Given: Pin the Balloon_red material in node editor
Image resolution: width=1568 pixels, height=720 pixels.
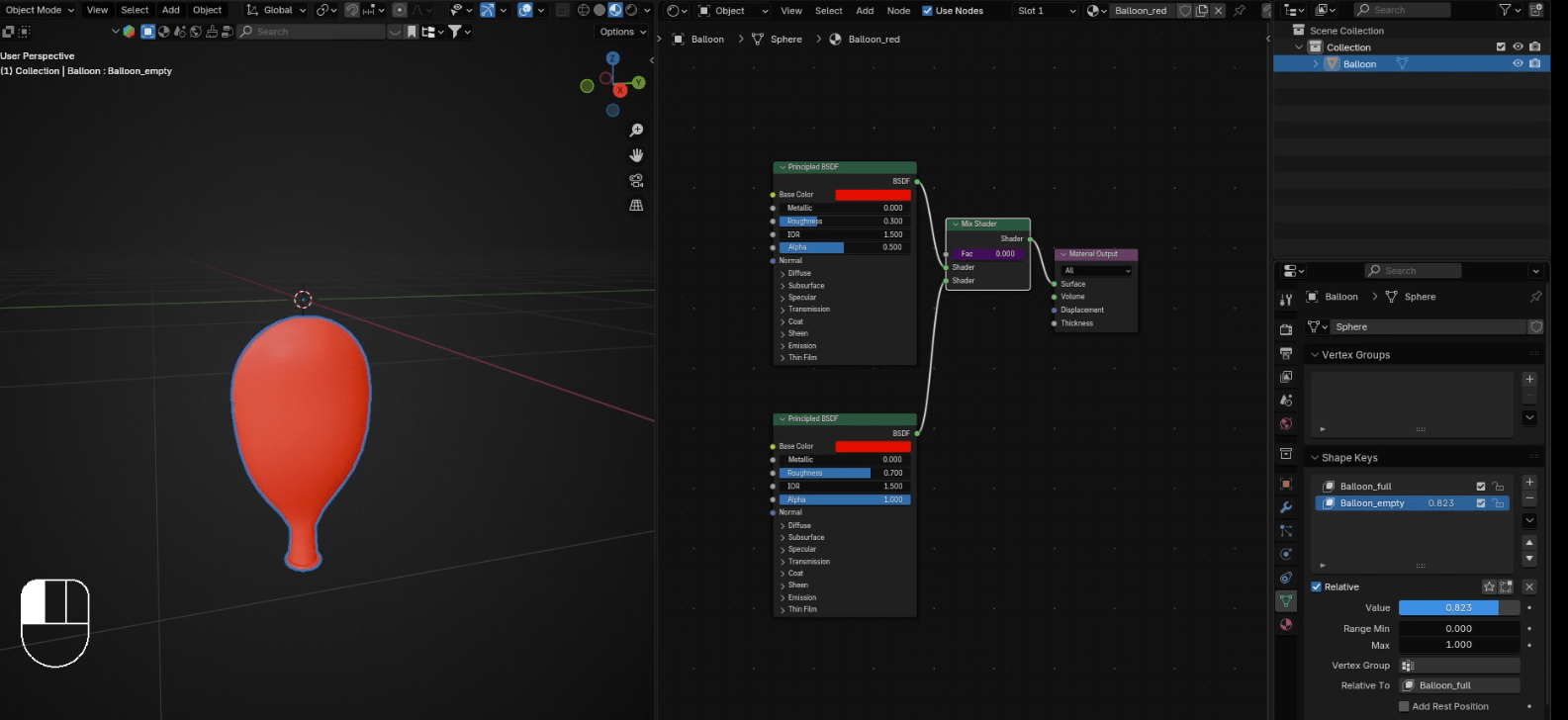Looking at the screenshot, I should (x=1240, y=11).
